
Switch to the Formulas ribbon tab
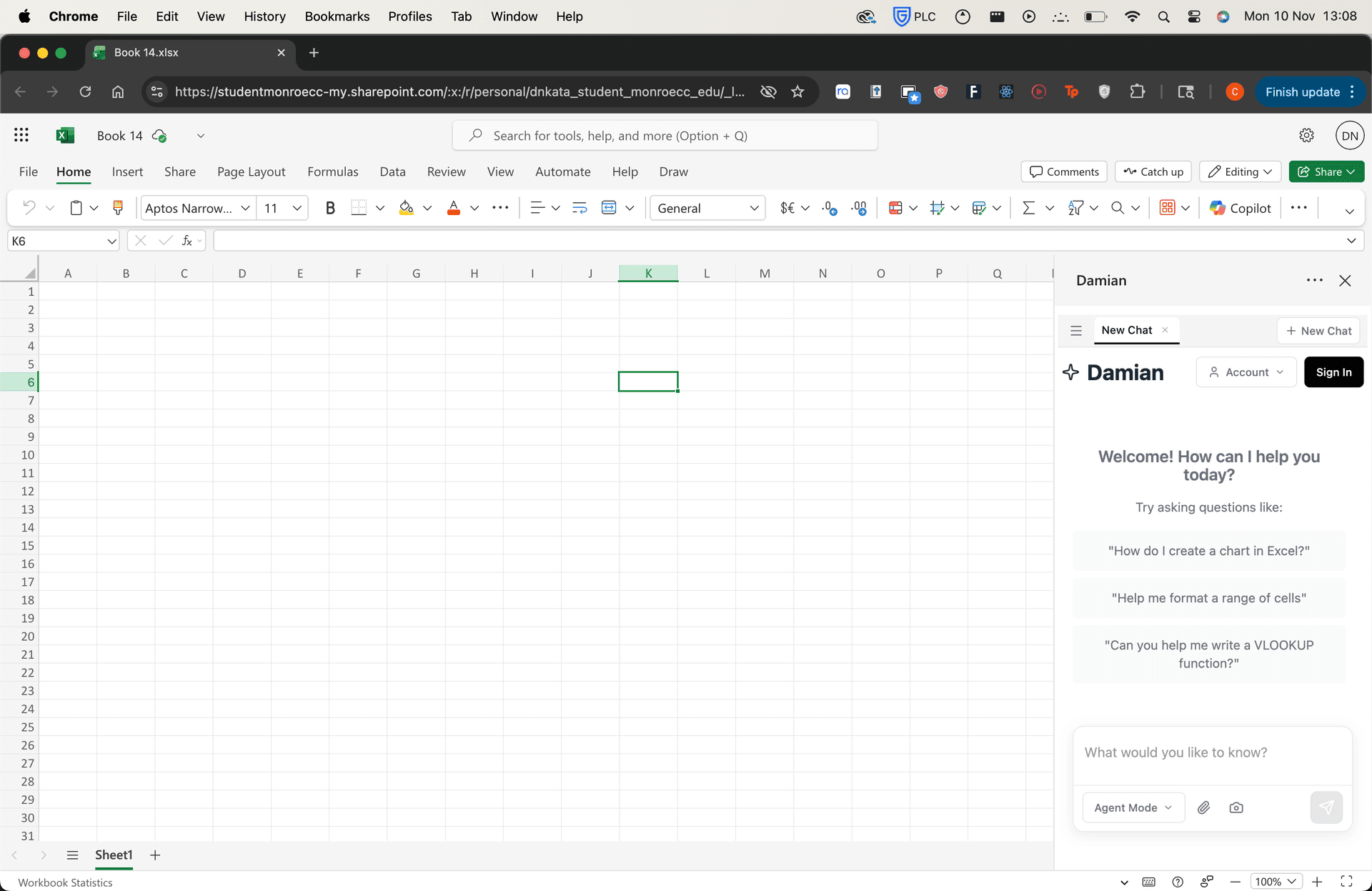coord(333,171)
